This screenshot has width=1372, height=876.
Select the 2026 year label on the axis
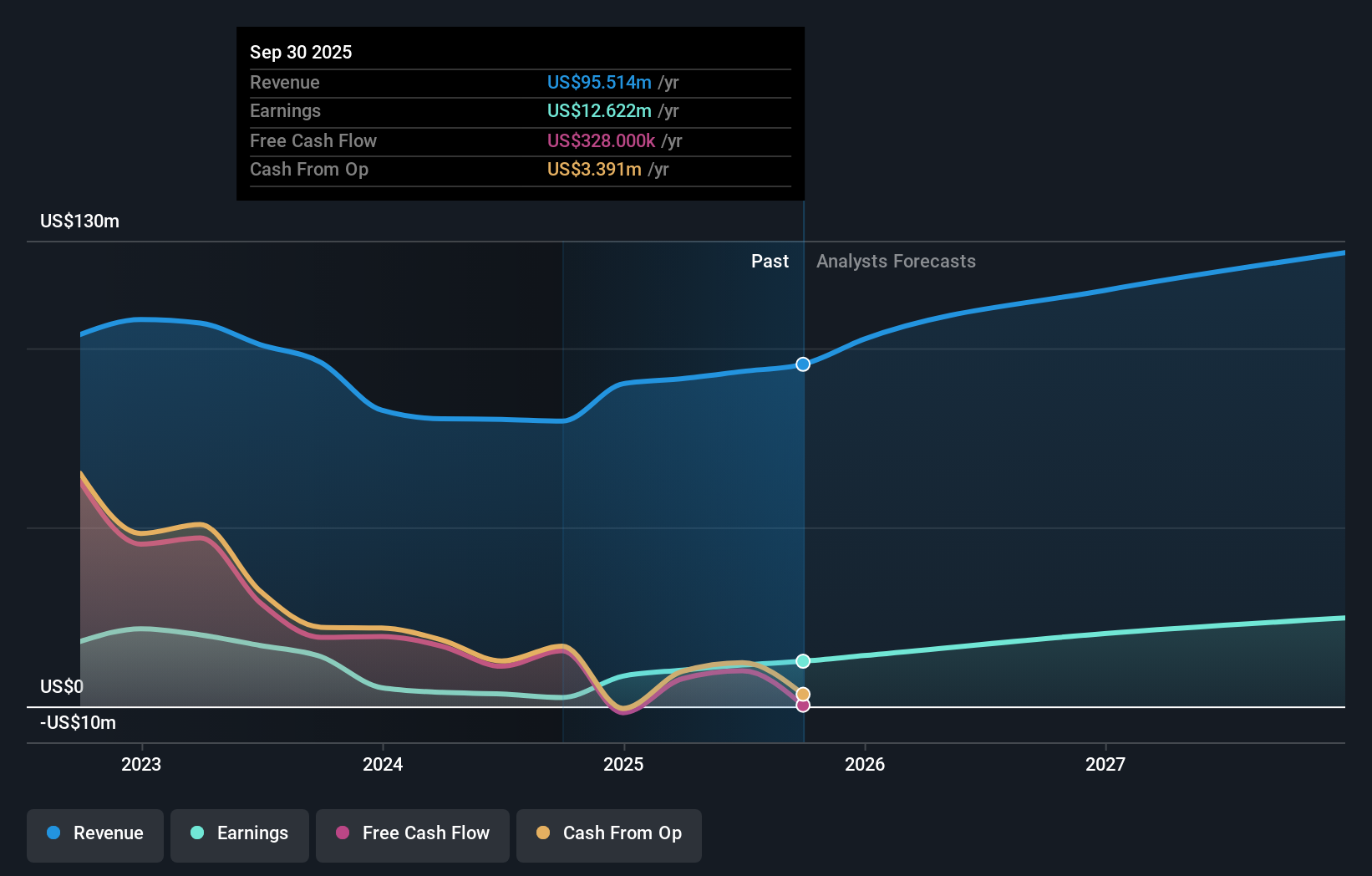click(x=866, y=763)
